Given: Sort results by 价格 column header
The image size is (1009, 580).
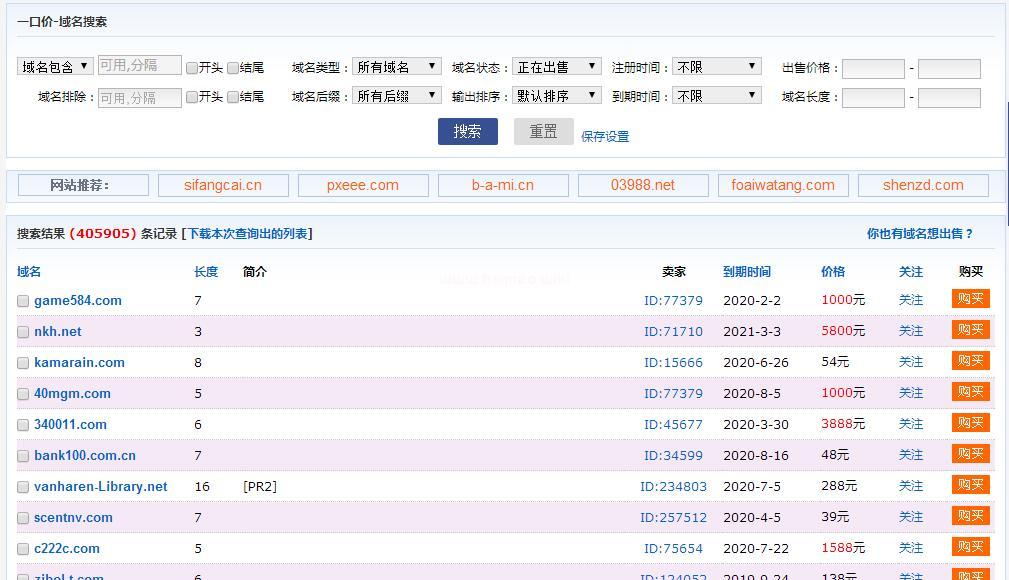Looking at the screenshot, I should (x=832, y=271).
